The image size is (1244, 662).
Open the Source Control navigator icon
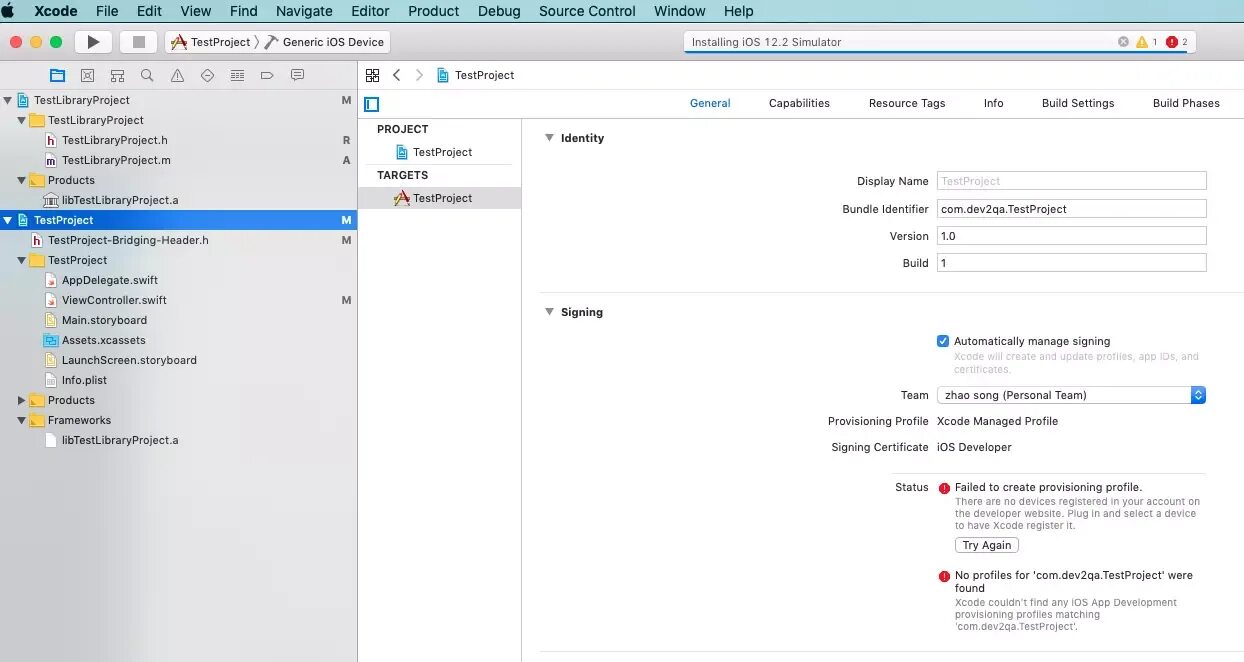click(x=87, y=75)
